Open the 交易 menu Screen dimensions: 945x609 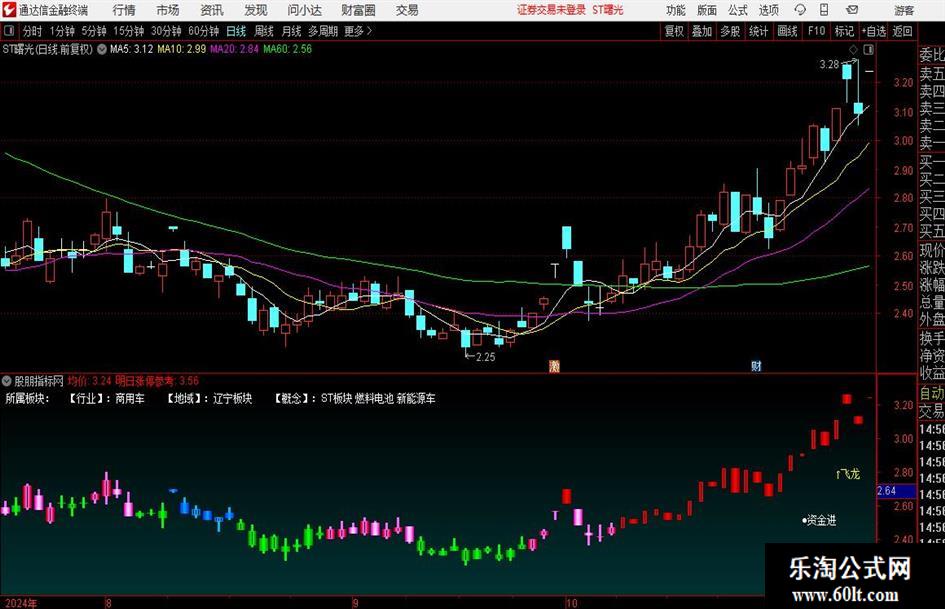click(407, 10)
